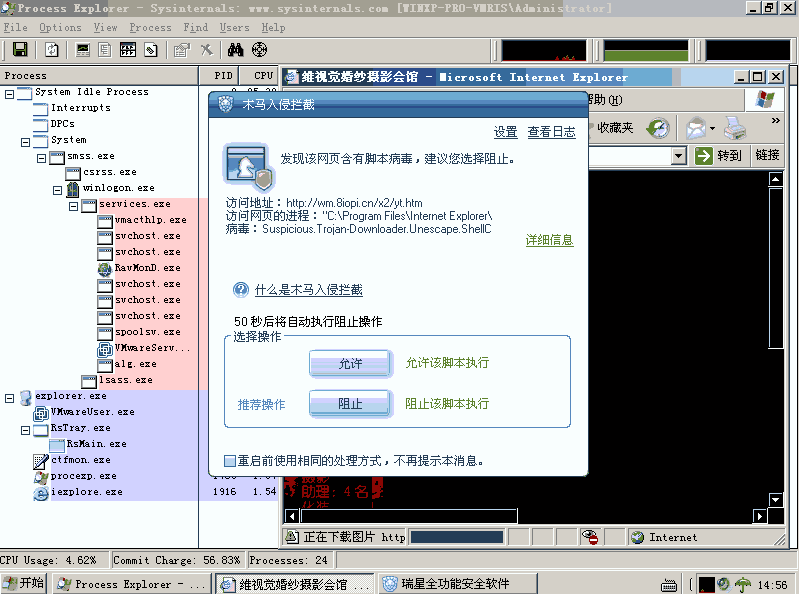
Task: Open the Options menu
Action: [x=60, y=28]
